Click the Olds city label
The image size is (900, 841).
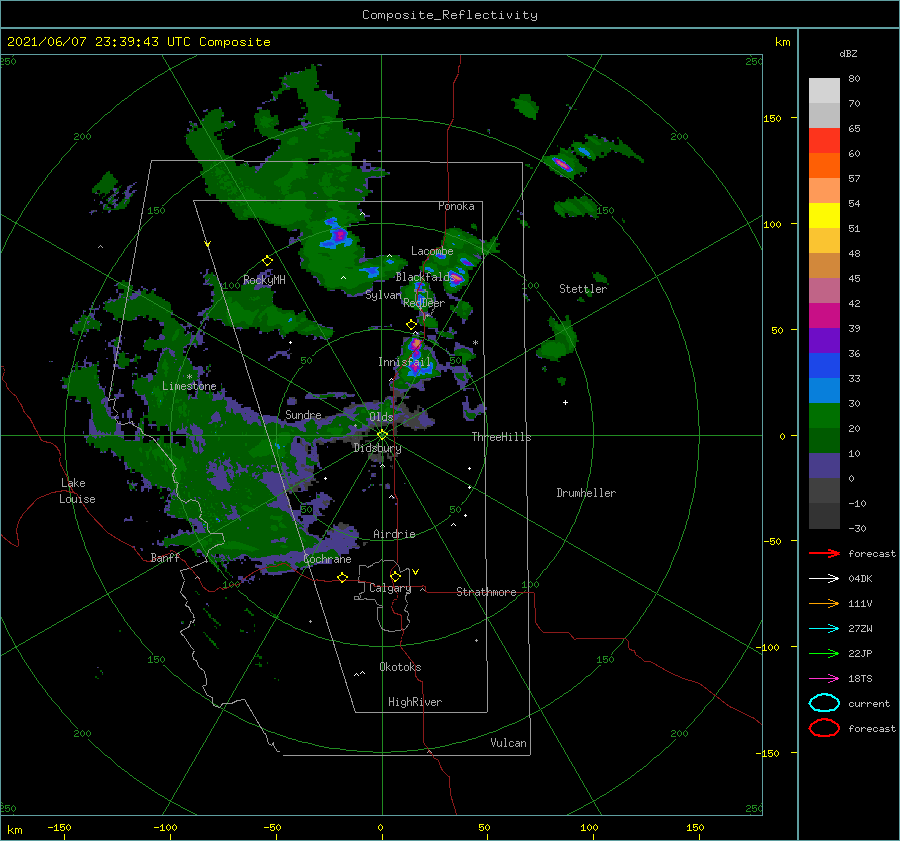coord(381,417)
